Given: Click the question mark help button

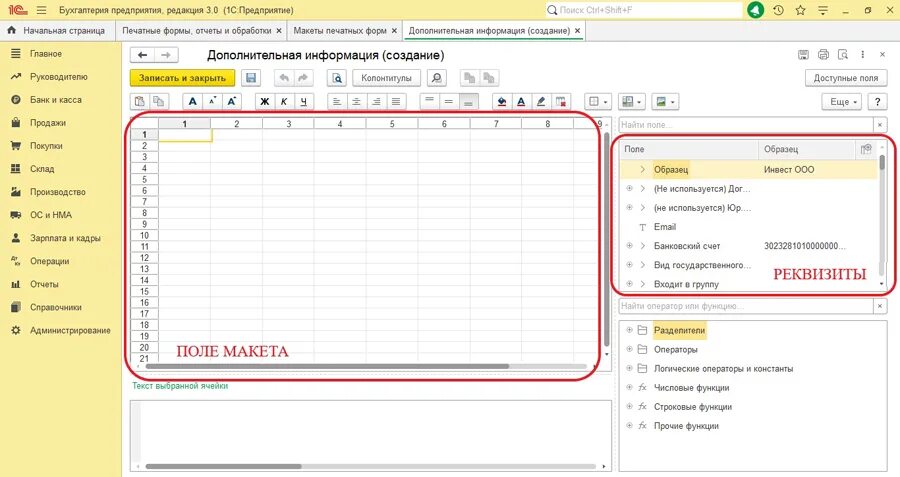Looking at the screenshot, I should 877,102.
